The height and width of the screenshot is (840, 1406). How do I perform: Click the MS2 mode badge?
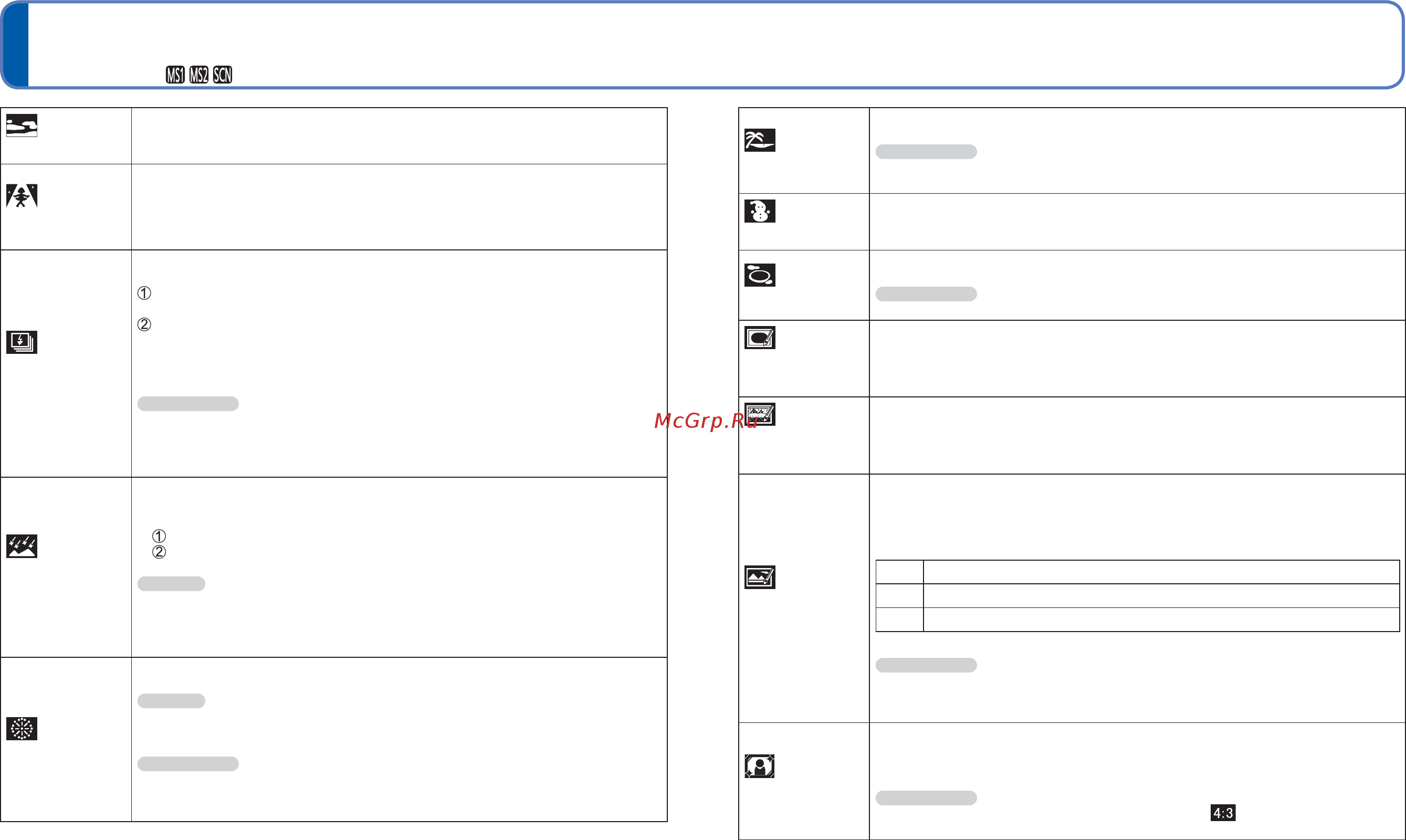coord(199,75)
